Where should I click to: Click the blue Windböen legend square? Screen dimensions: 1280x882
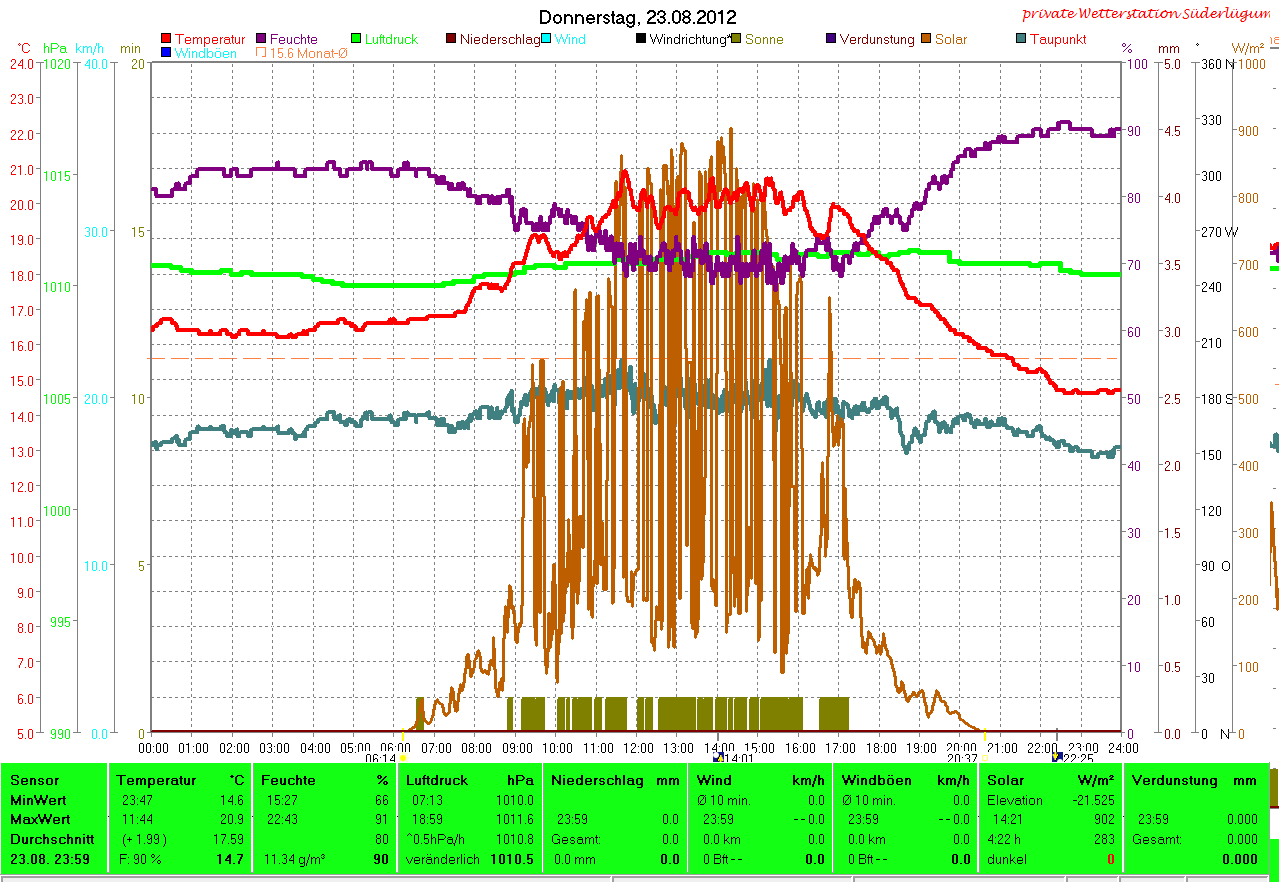point(166,53)
